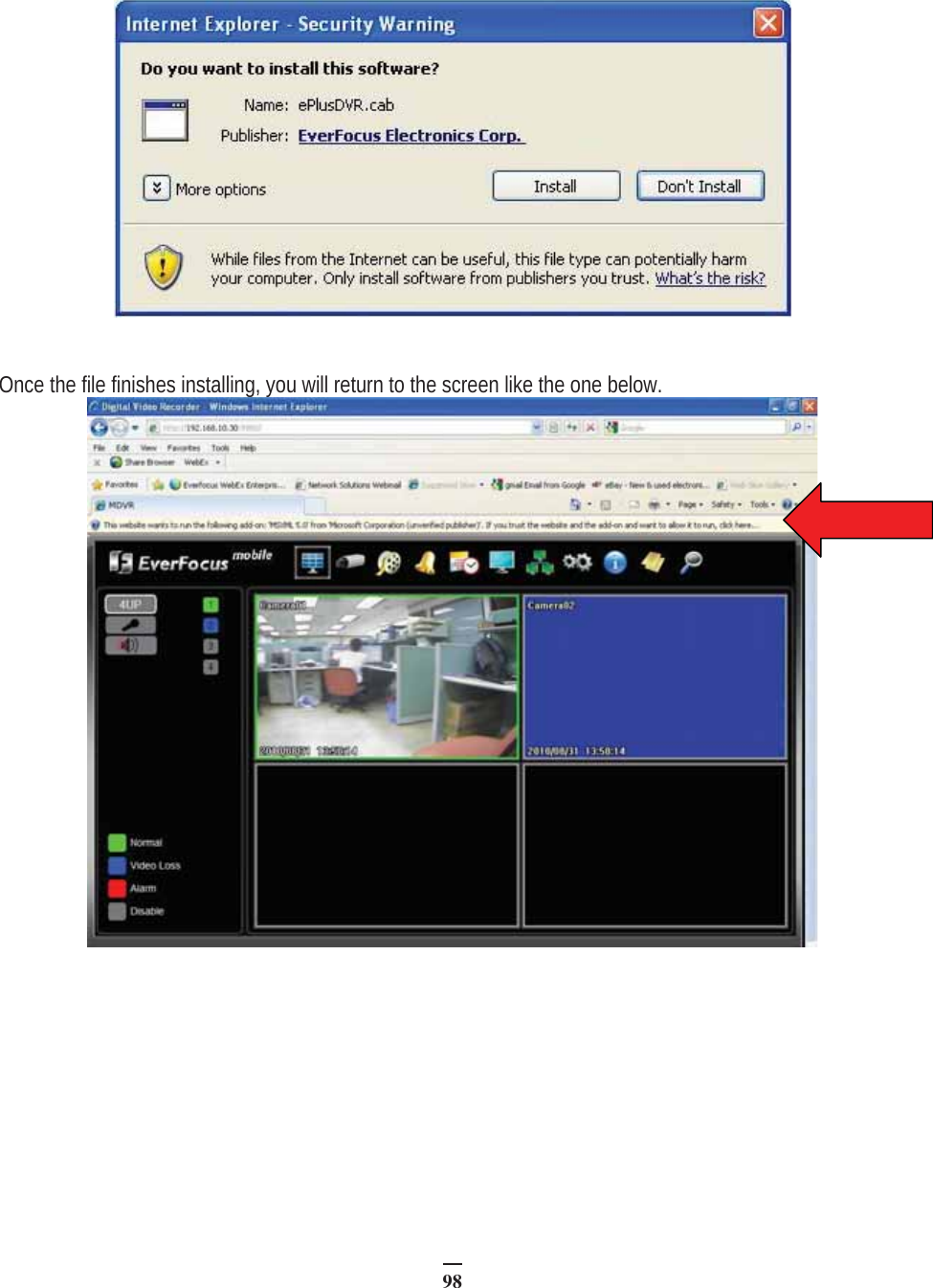Click the print icon in command bar

[654, 504]
